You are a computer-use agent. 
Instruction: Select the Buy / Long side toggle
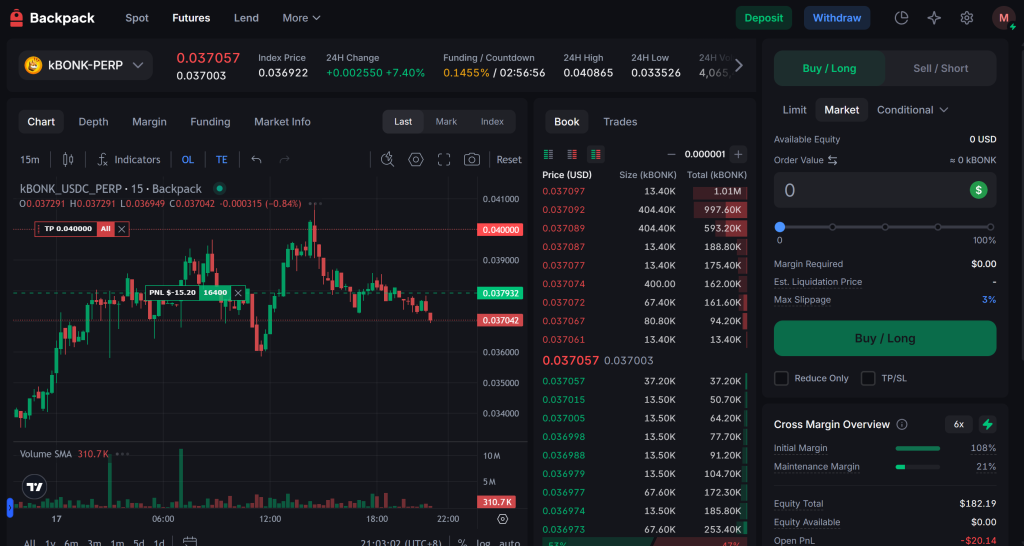coord(829,69)
